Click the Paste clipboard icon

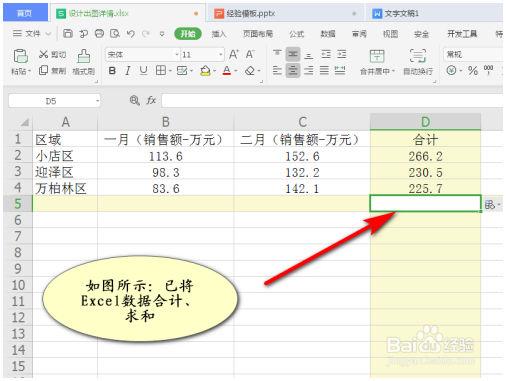point(20,56)
